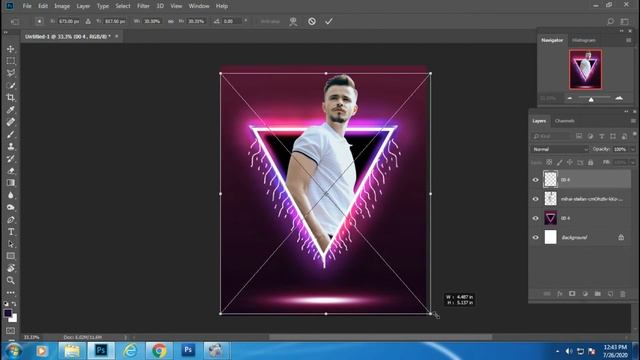Screen dimensions: 640x360
Task: Cancel the transform with the circle-slash icon
Action: (312, 21)
